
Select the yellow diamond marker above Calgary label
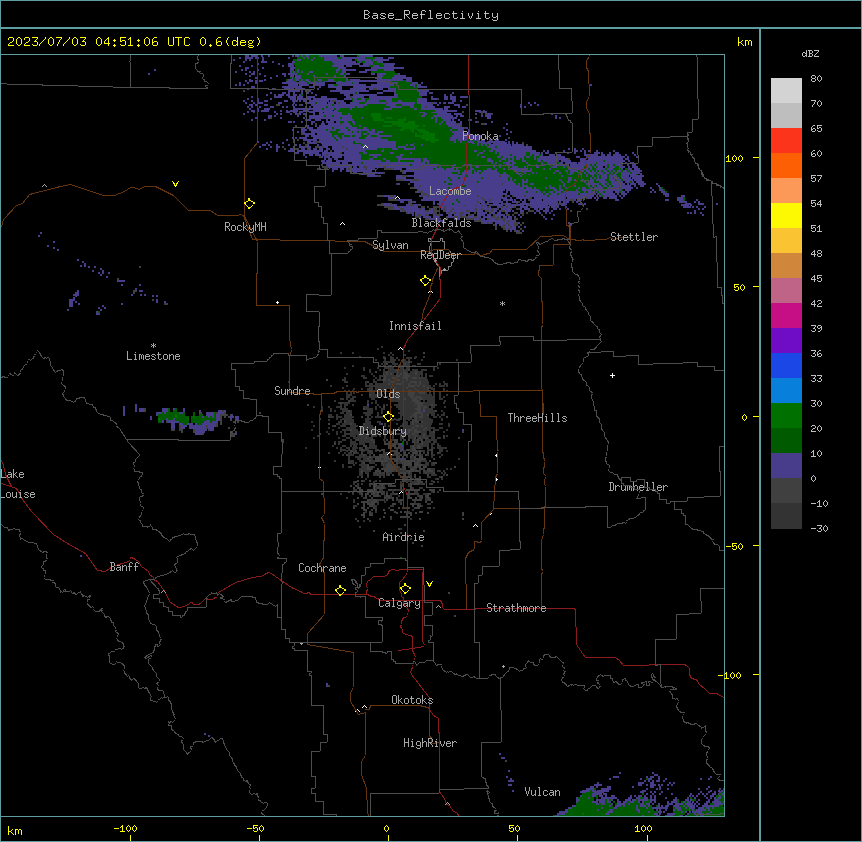tap(405, 589)
